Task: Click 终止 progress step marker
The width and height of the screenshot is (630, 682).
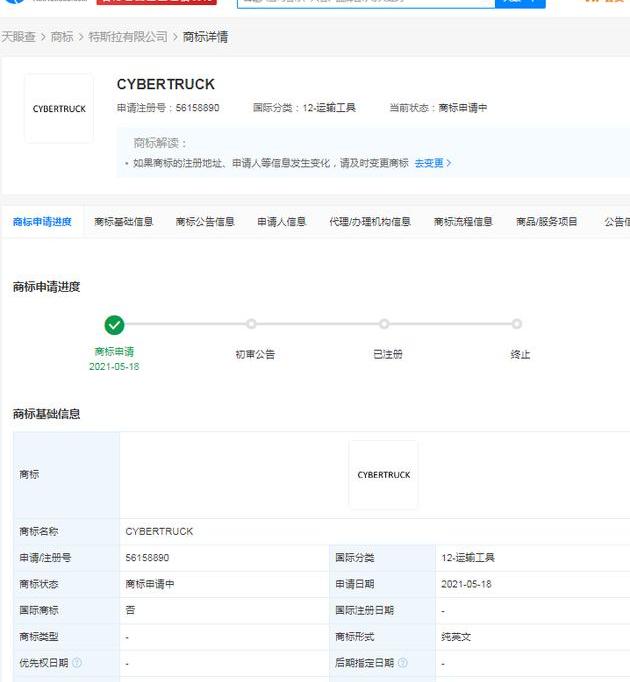Action: 516,324
